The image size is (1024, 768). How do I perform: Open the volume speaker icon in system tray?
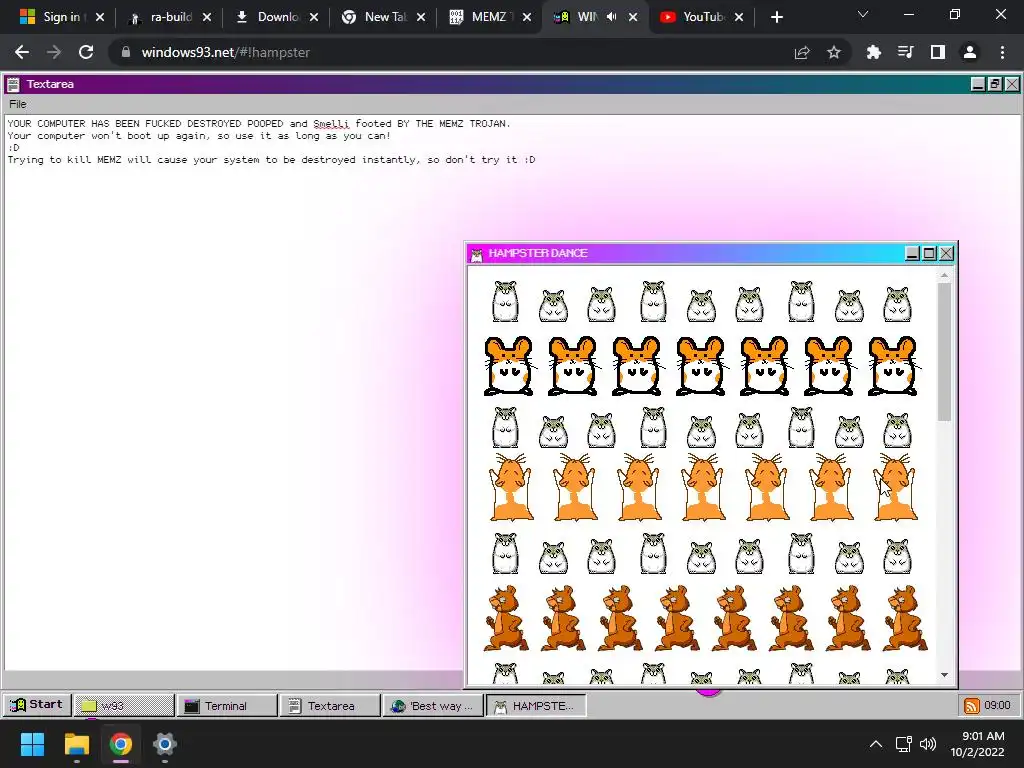coord(927,744)
